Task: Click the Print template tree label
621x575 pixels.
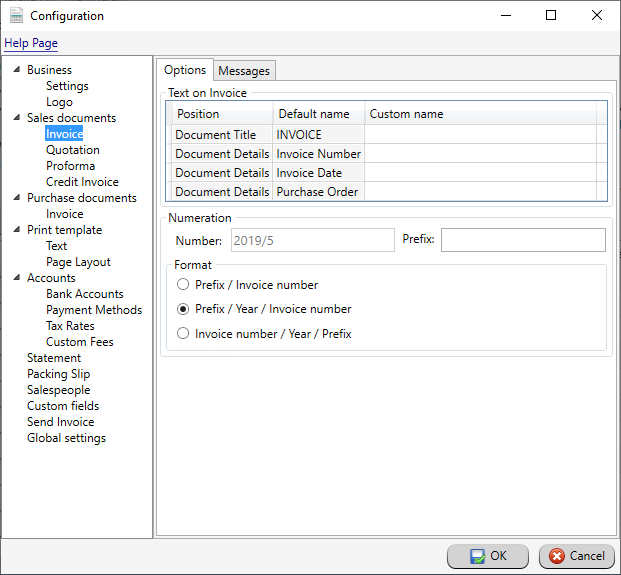Action: pos(64,230)
